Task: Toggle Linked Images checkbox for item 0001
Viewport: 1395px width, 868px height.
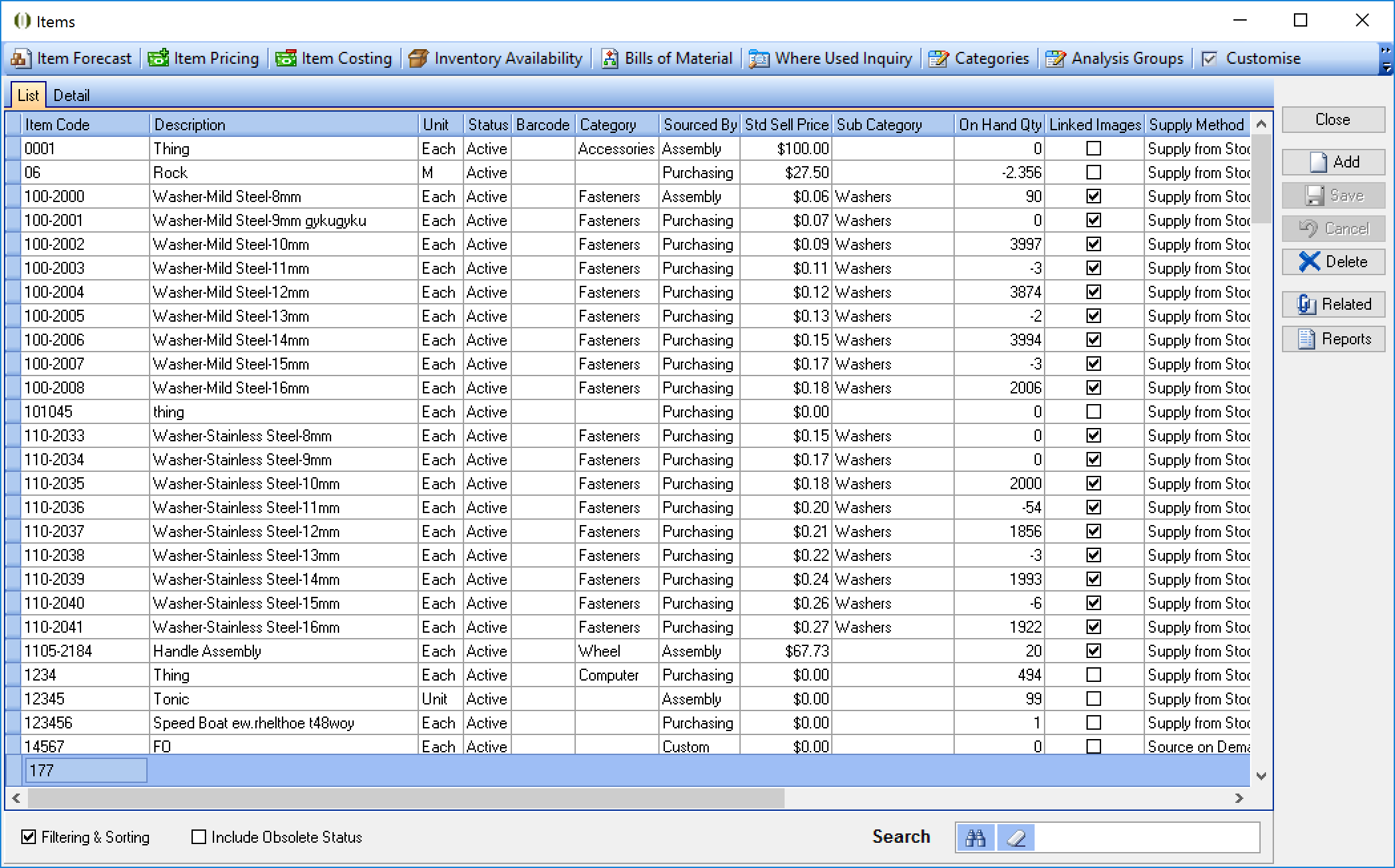Action: click(x=1093, y=149)
